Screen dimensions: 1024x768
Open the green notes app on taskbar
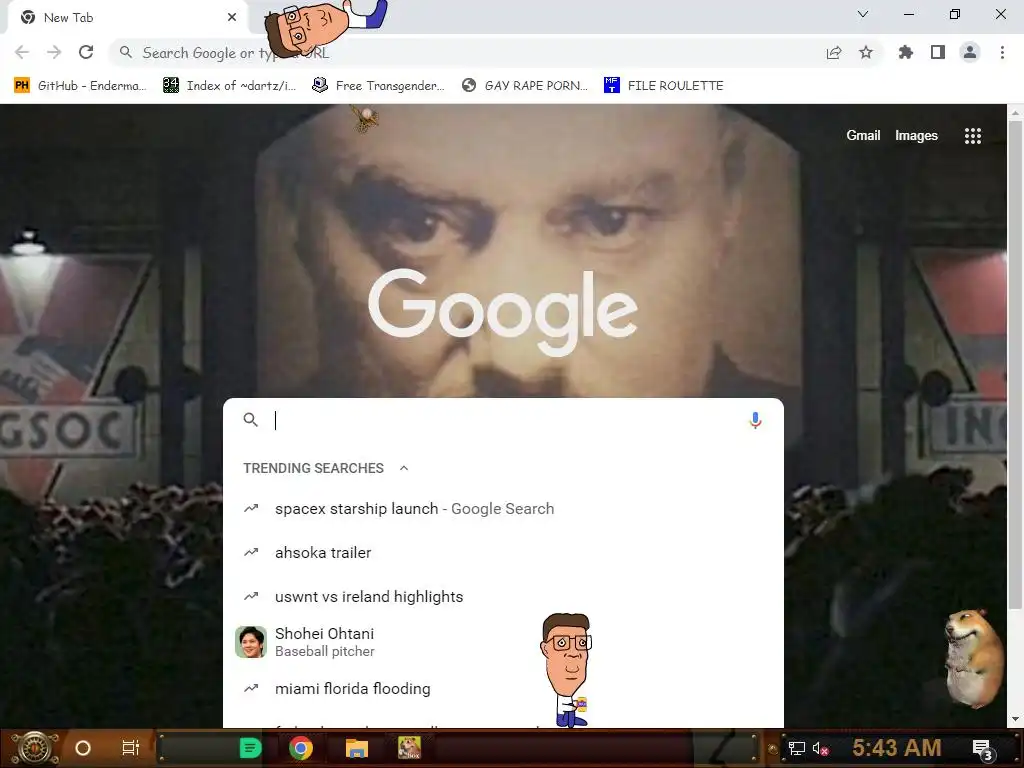[x=250, y=748]
